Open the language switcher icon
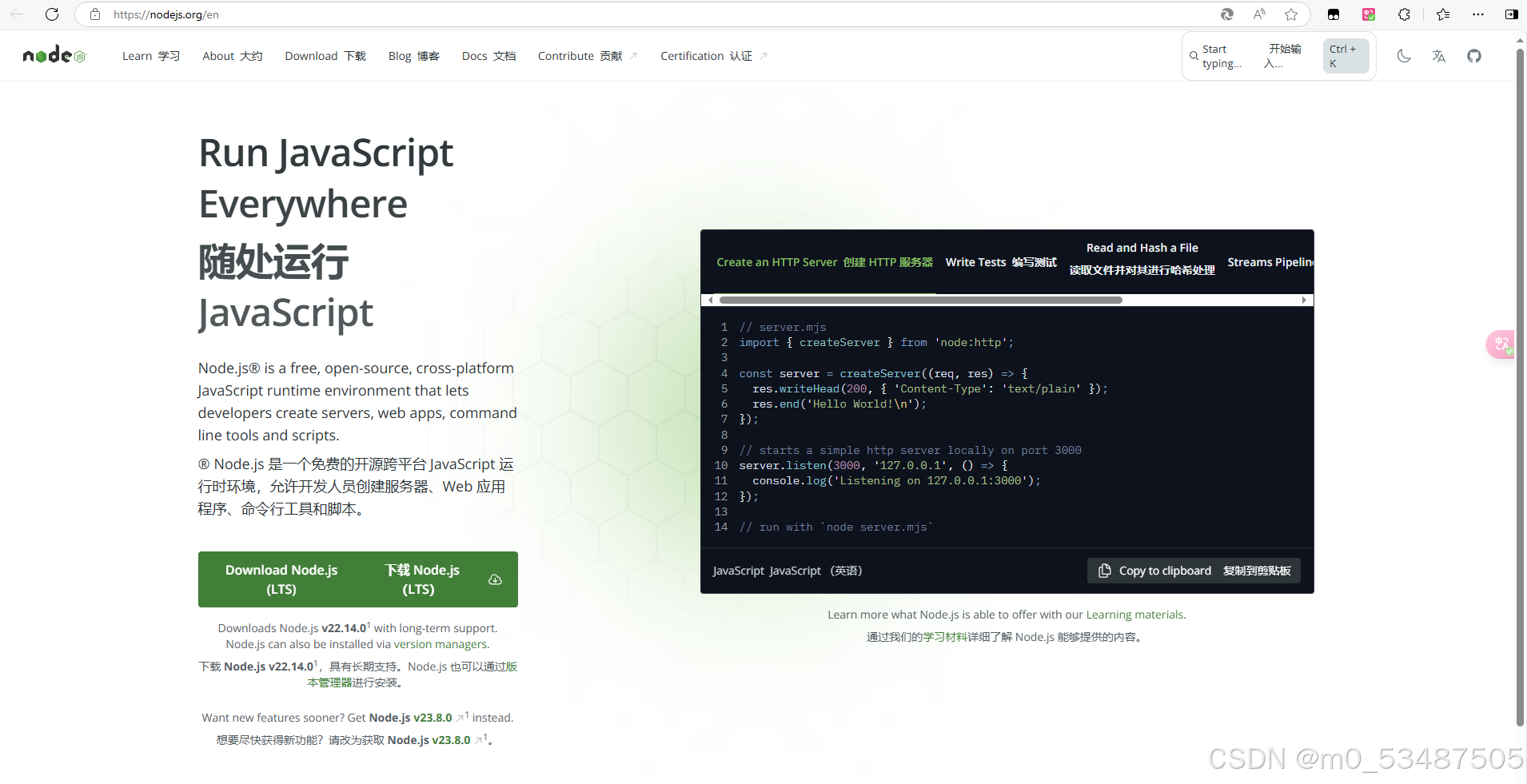 click(x=1439, y=56)
